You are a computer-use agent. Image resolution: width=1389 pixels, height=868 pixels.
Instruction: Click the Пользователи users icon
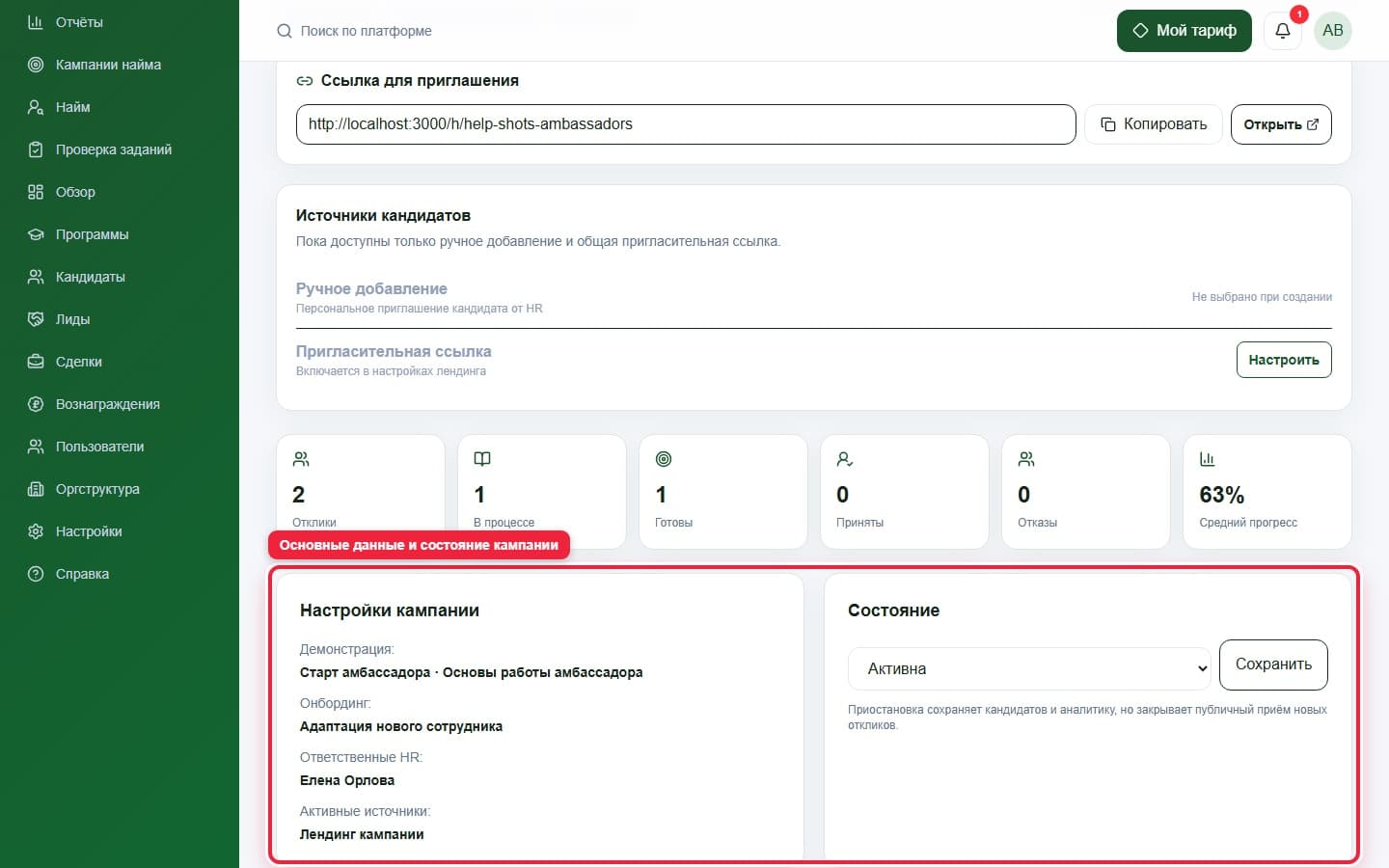tap(36, 447)
